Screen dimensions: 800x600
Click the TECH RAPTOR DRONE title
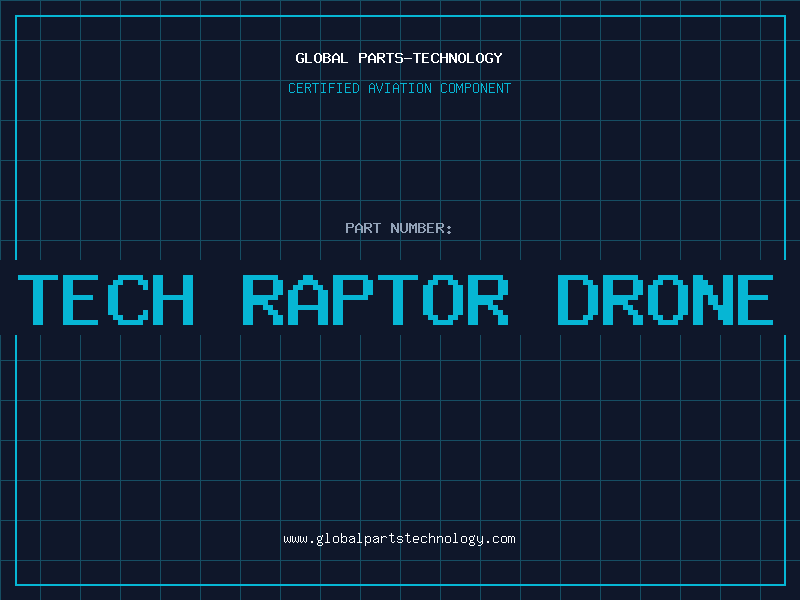[x=396, y=300]
